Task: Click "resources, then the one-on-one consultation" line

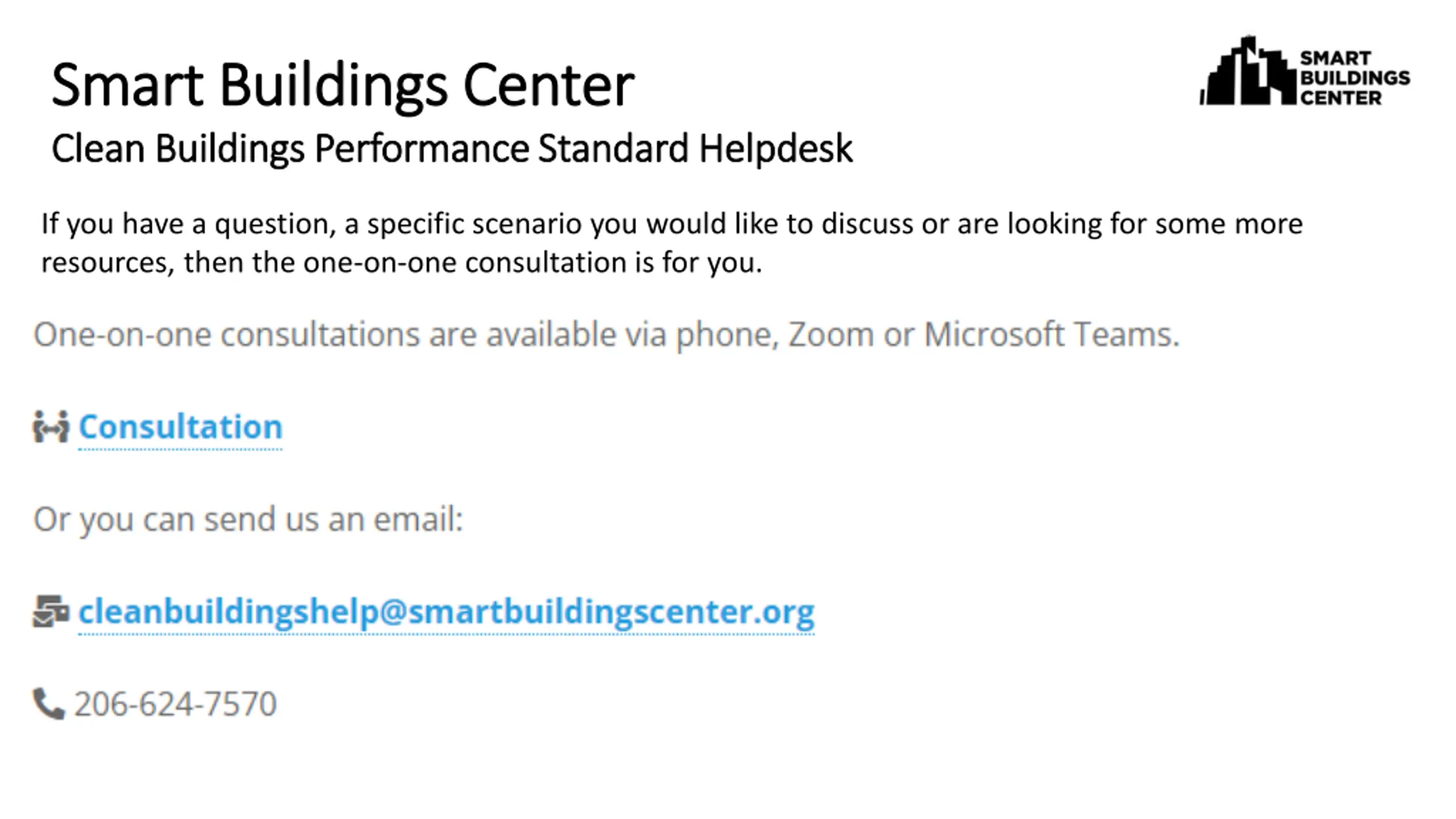Action: pyautogui.click(x=402, y=263)
